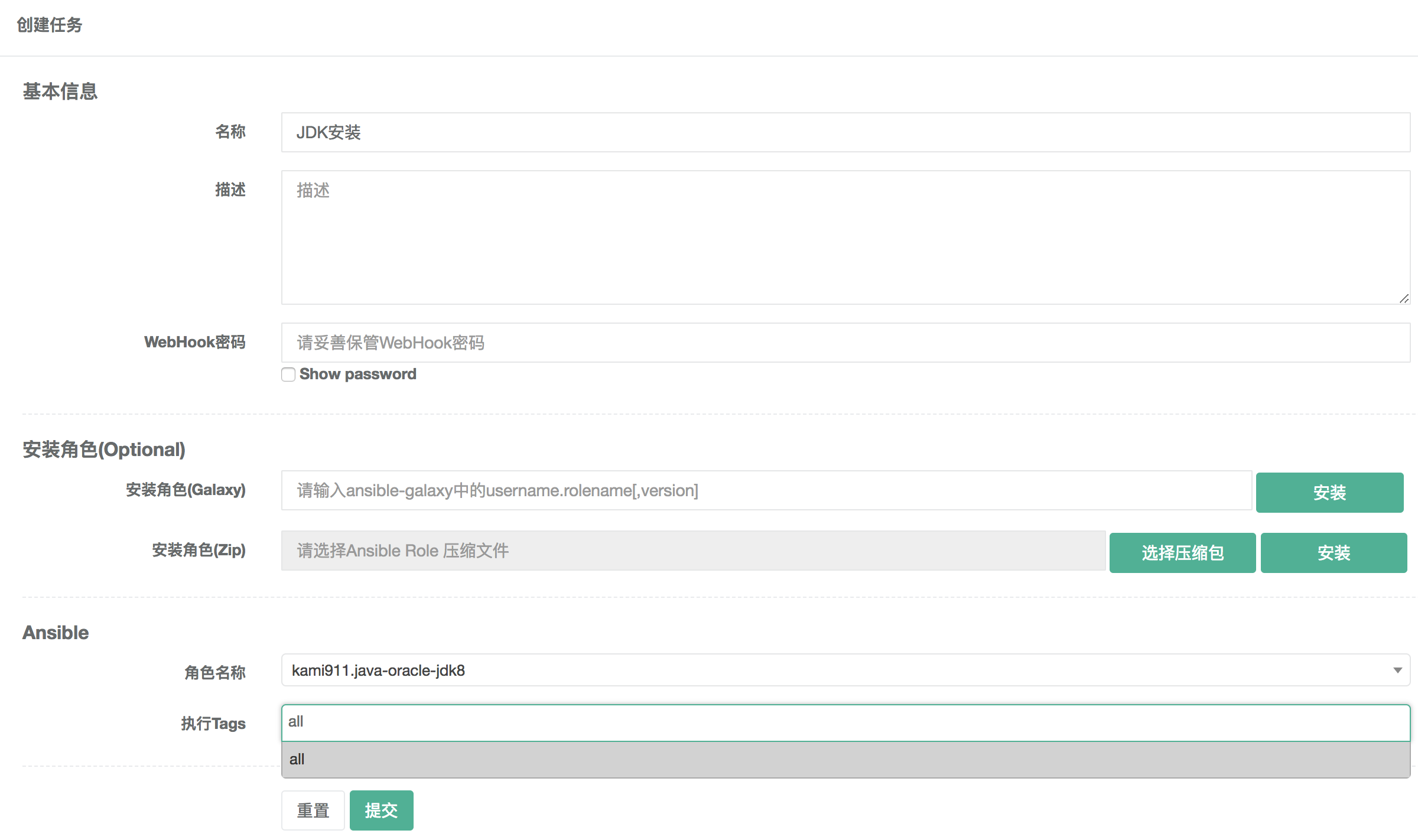Submit the task with the 提交 button
The width and height of the screenshot is (1418, 840).
pyautogui.click(x=381, y=810)
